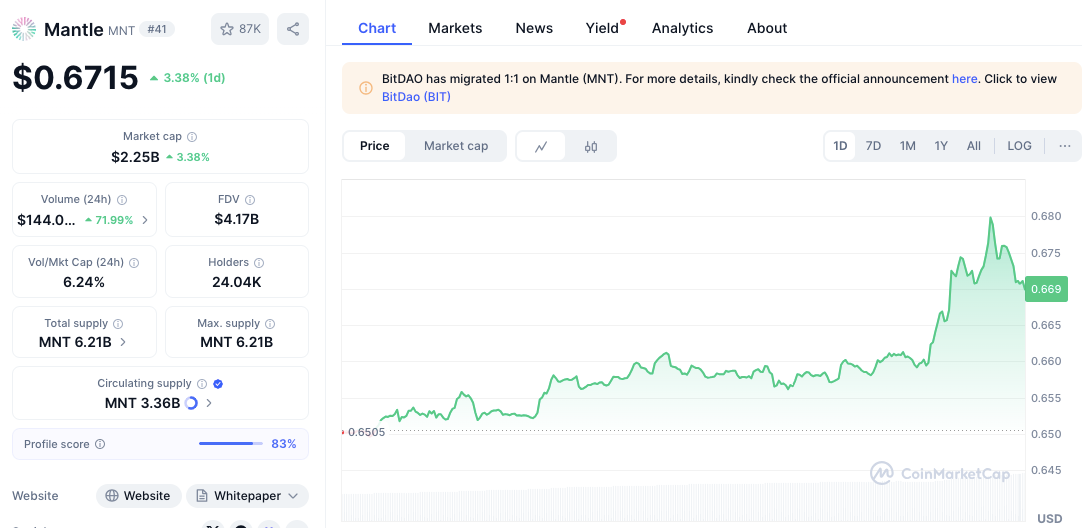This screenshot has height=528, width=1082.
Task: Set chart range to 7D
Action: click(x=873, y=146)
